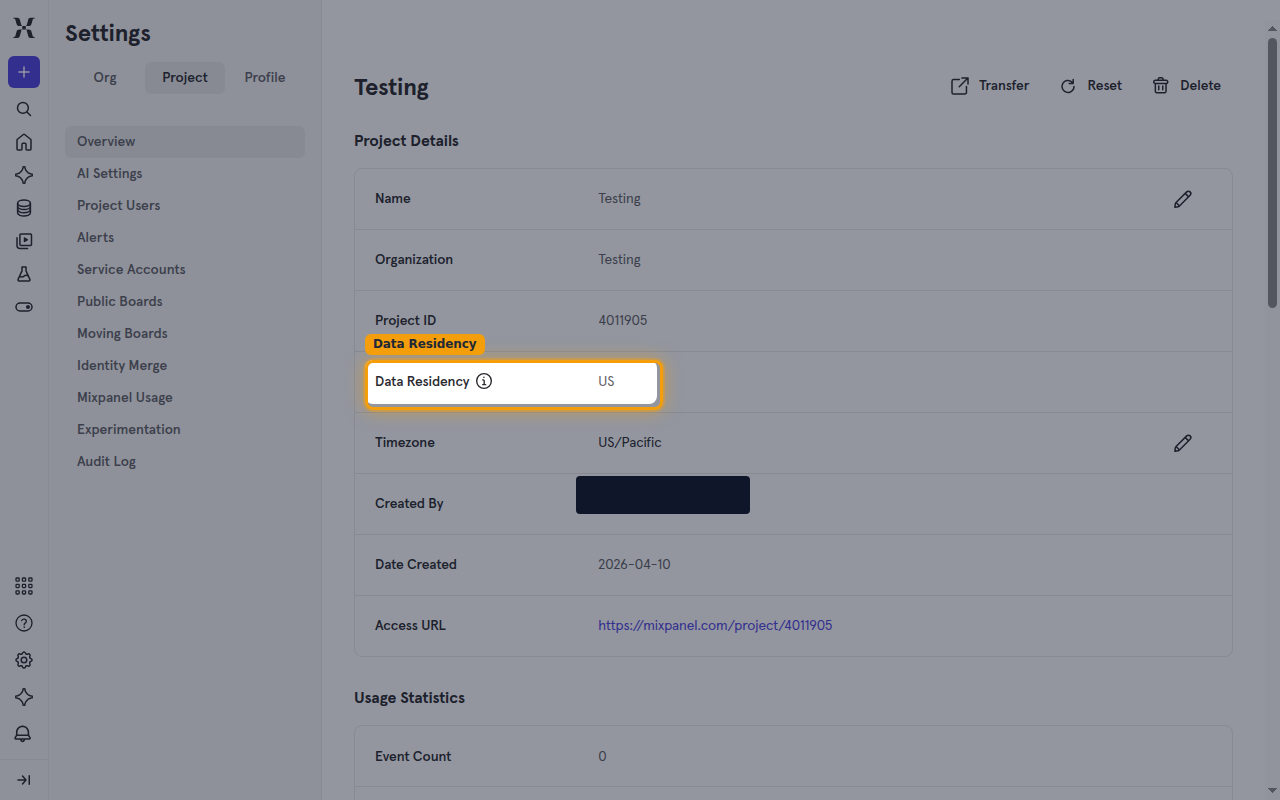
Task: Edit the Timezone with pencil icon
Action: (1183, 443)
